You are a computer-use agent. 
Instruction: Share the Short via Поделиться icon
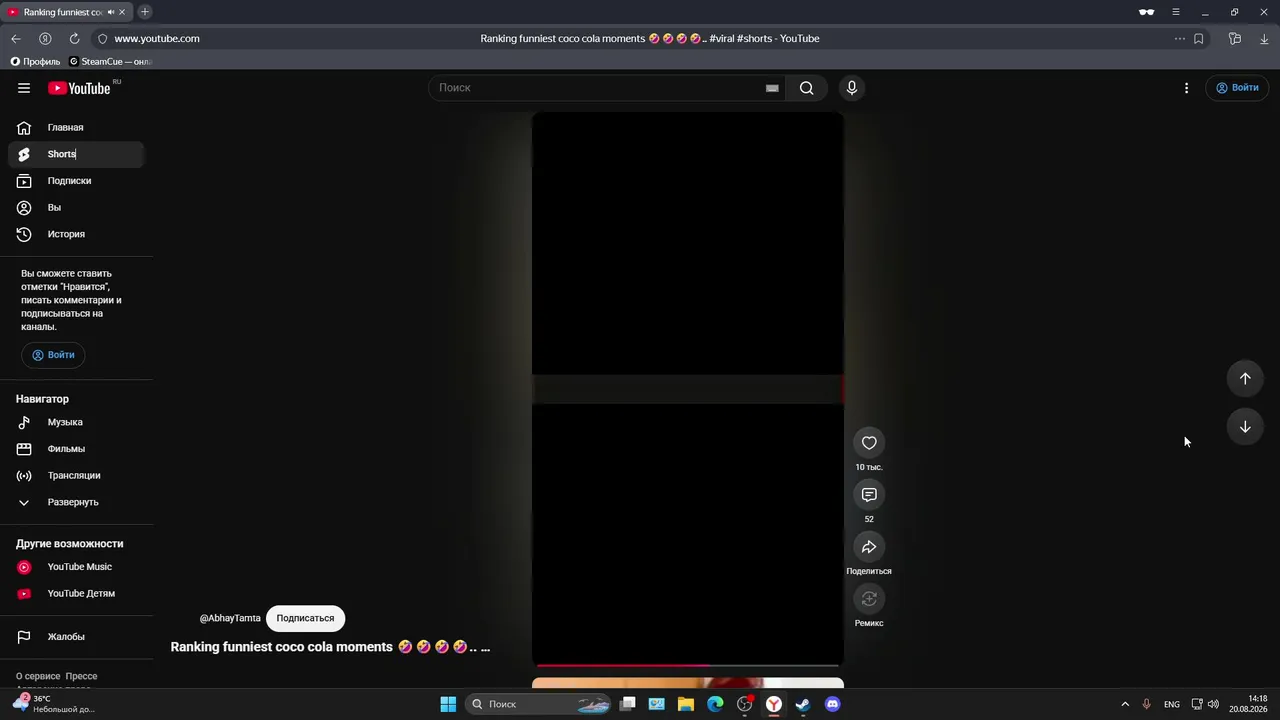point(869,547)
